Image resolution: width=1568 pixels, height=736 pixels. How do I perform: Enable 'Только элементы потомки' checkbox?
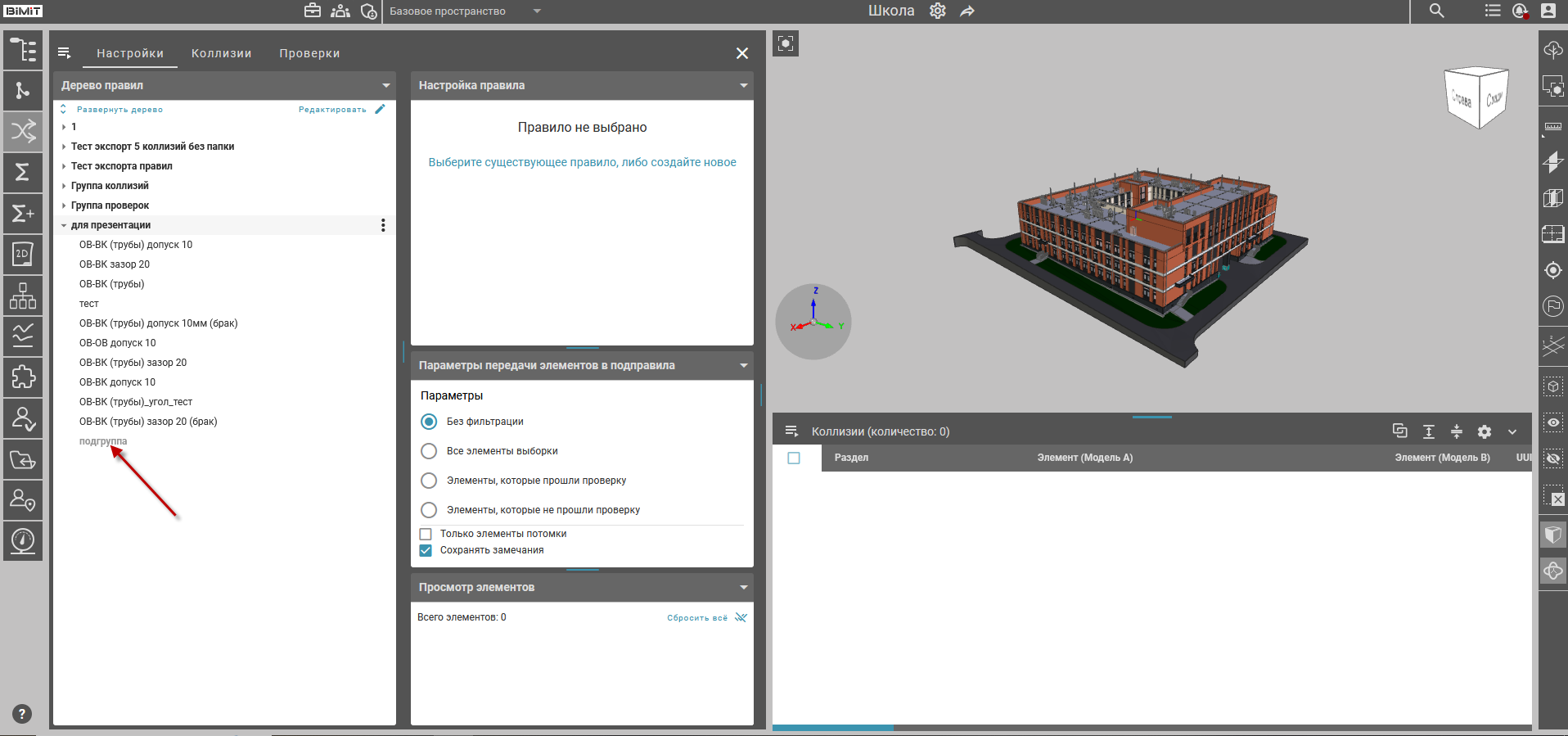click(x=426, y=534)
